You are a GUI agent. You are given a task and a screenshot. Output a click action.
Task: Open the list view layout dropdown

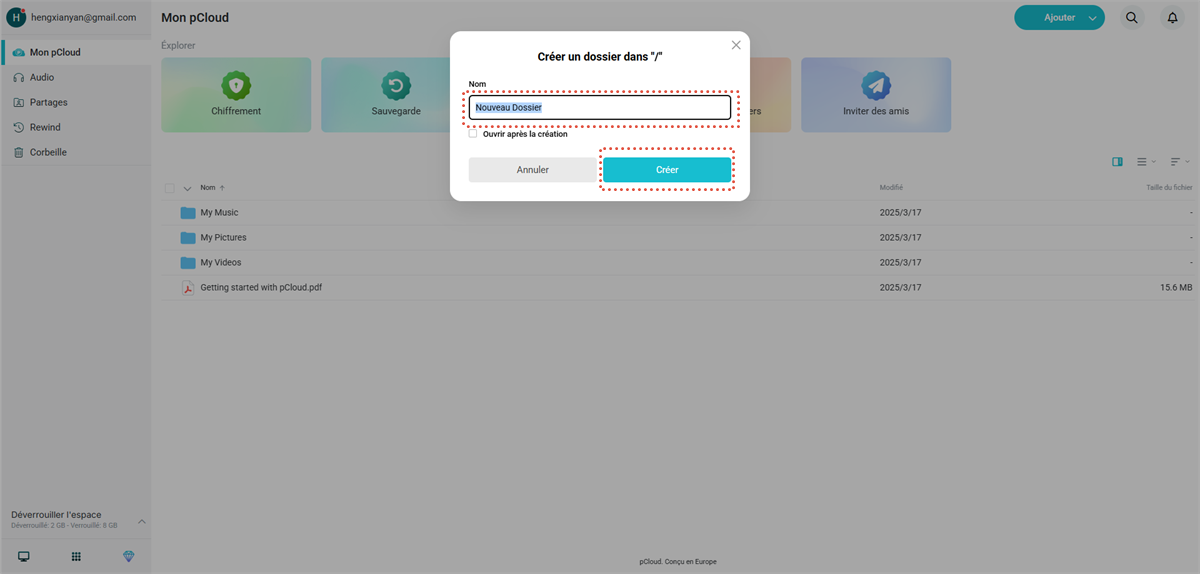pos(1146,161)
